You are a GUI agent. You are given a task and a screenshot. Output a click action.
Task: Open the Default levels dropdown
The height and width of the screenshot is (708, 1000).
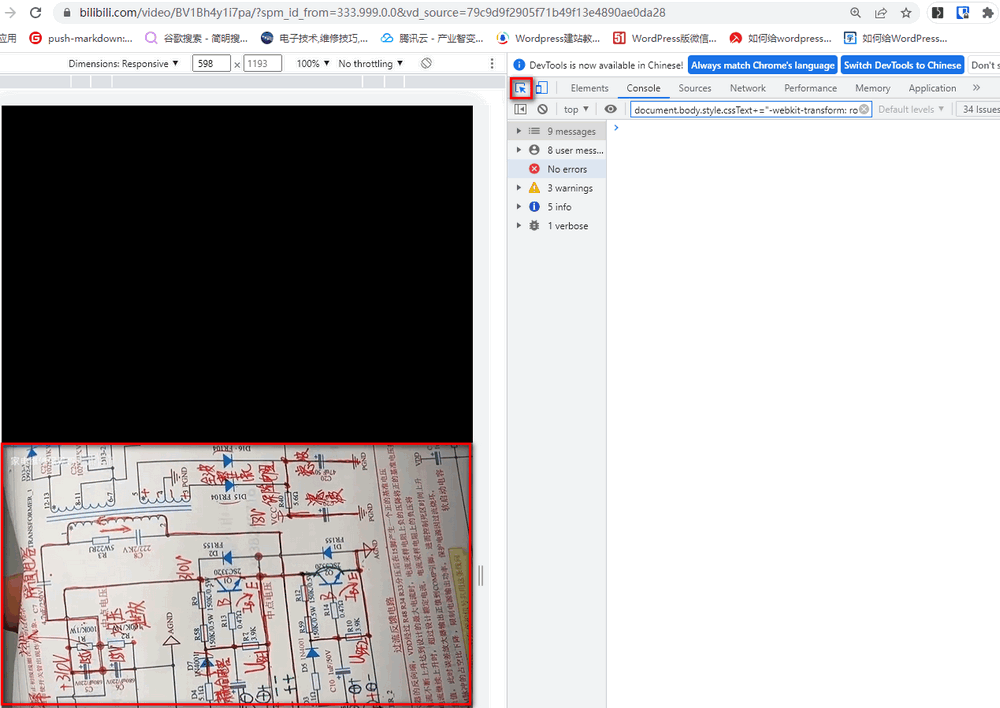pos(910,109)
